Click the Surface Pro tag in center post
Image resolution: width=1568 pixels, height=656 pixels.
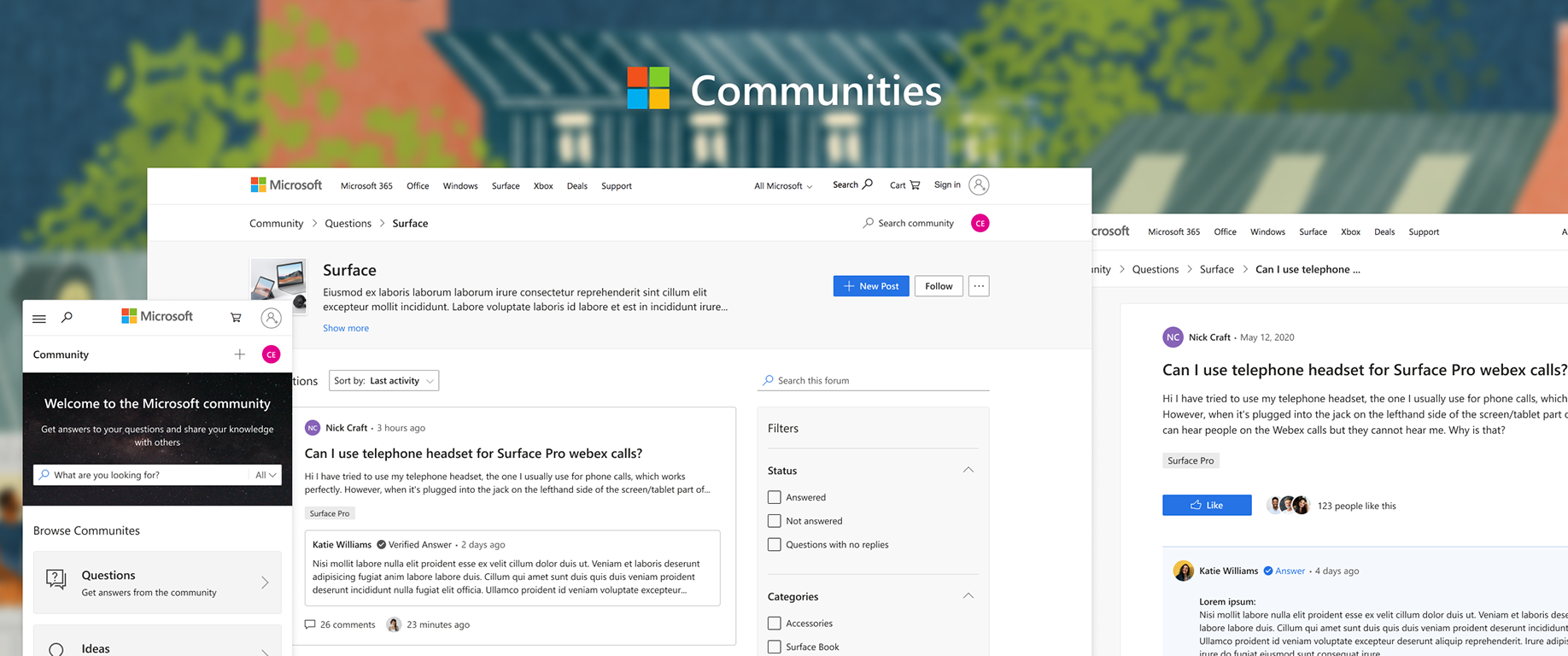pos(330,513)
